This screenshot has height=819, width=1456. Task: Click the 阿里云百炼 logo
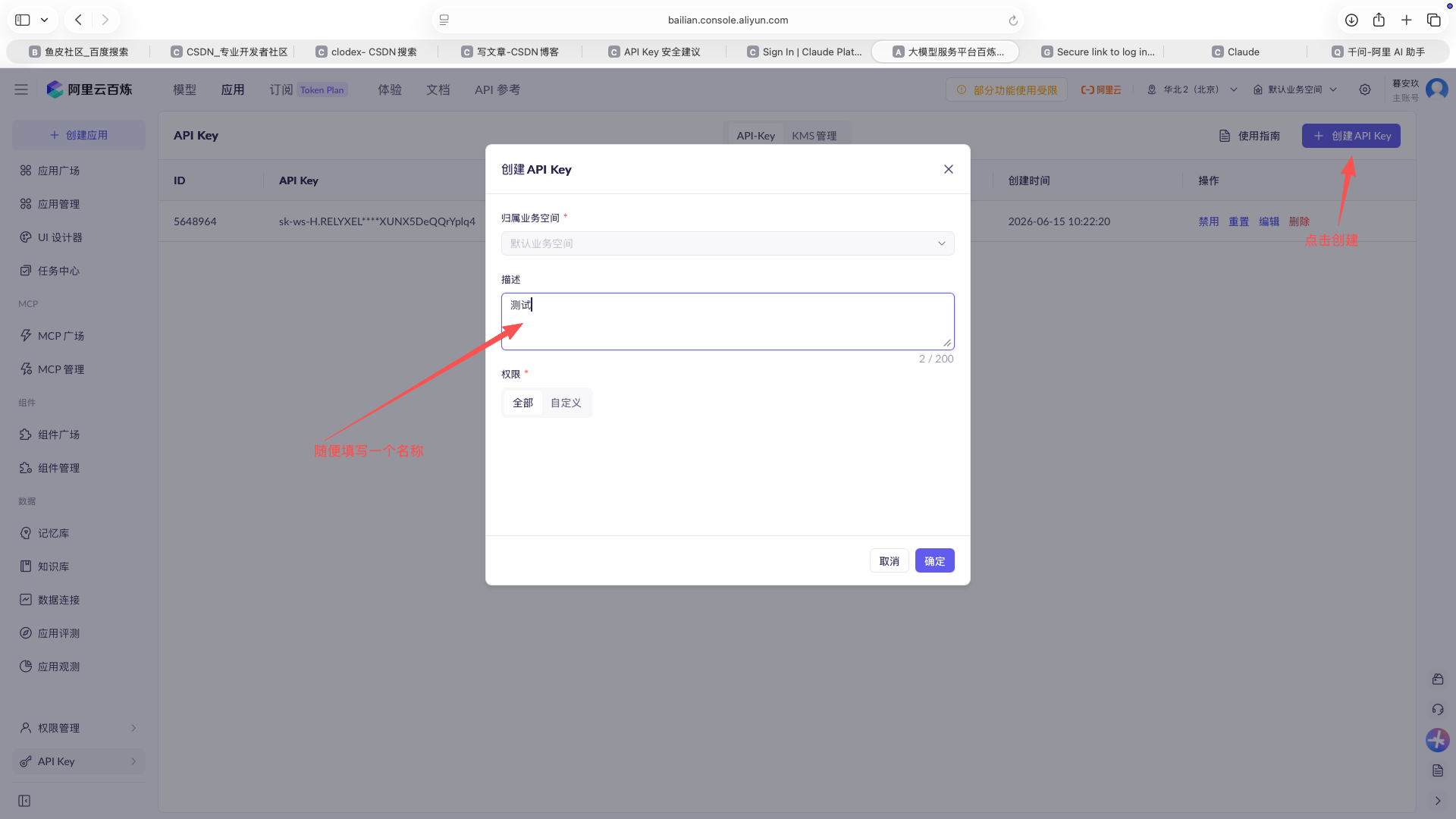coord(89,89)
